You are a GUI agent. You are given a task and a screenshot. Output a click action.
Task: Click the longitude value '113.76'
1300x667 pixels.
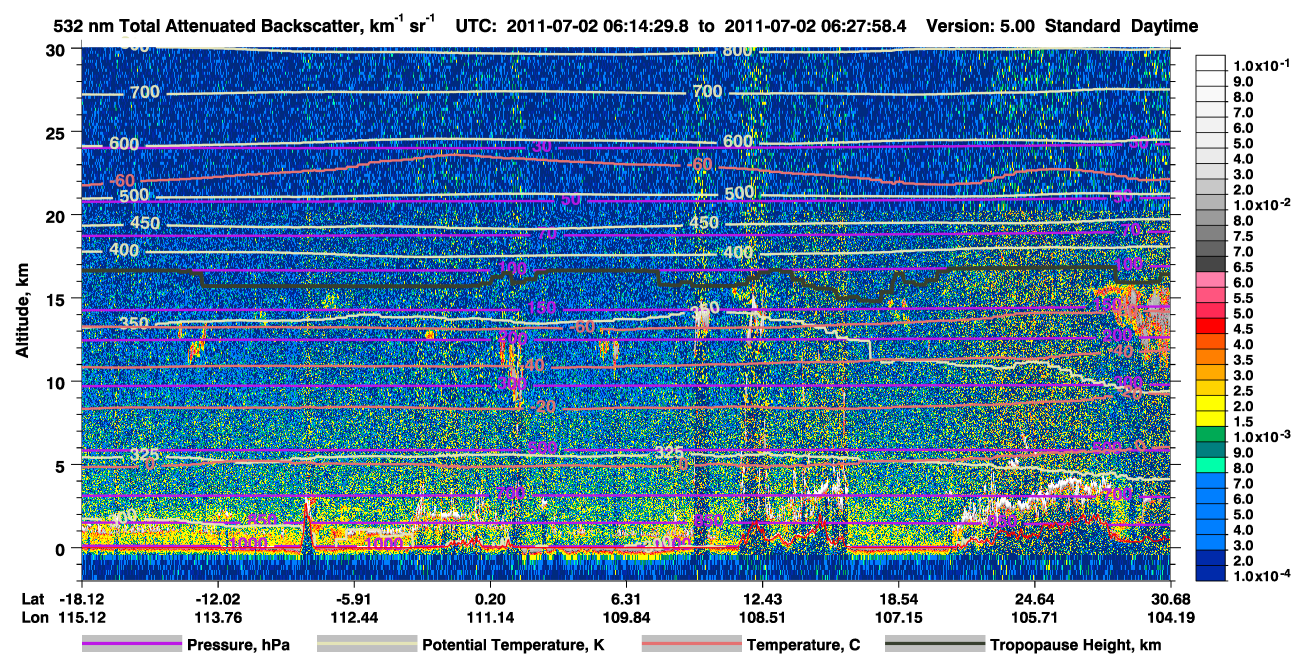click(x=218, y=618)
